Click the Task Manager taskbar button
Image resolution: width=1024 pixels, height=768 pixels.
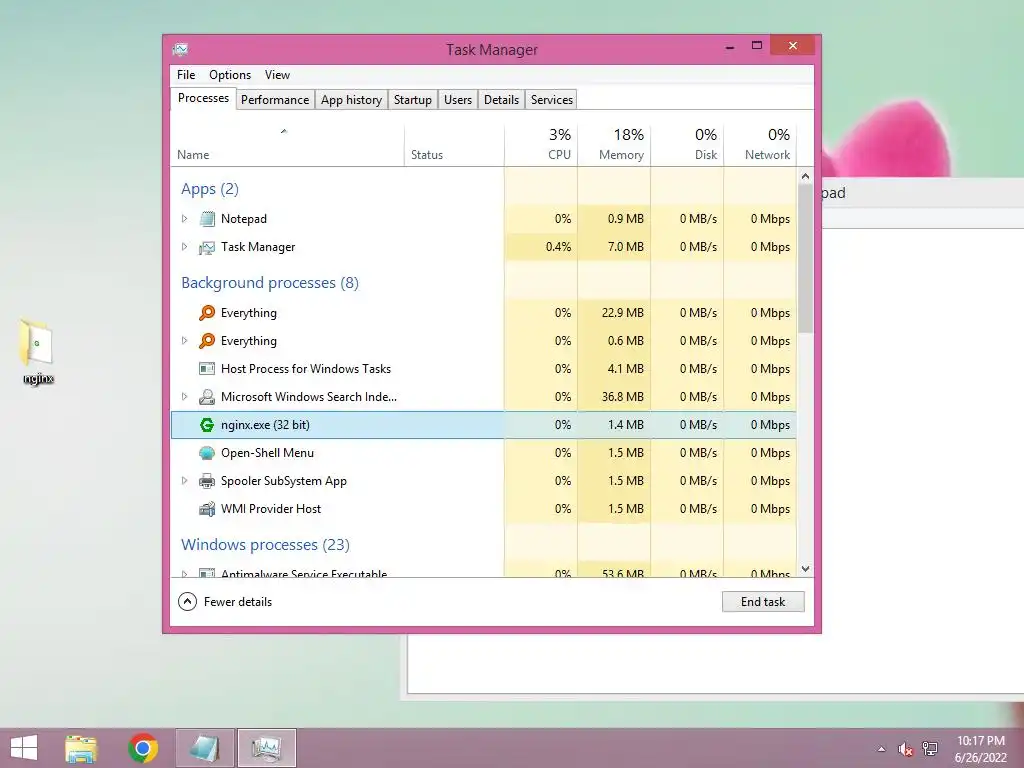[266, 748]
